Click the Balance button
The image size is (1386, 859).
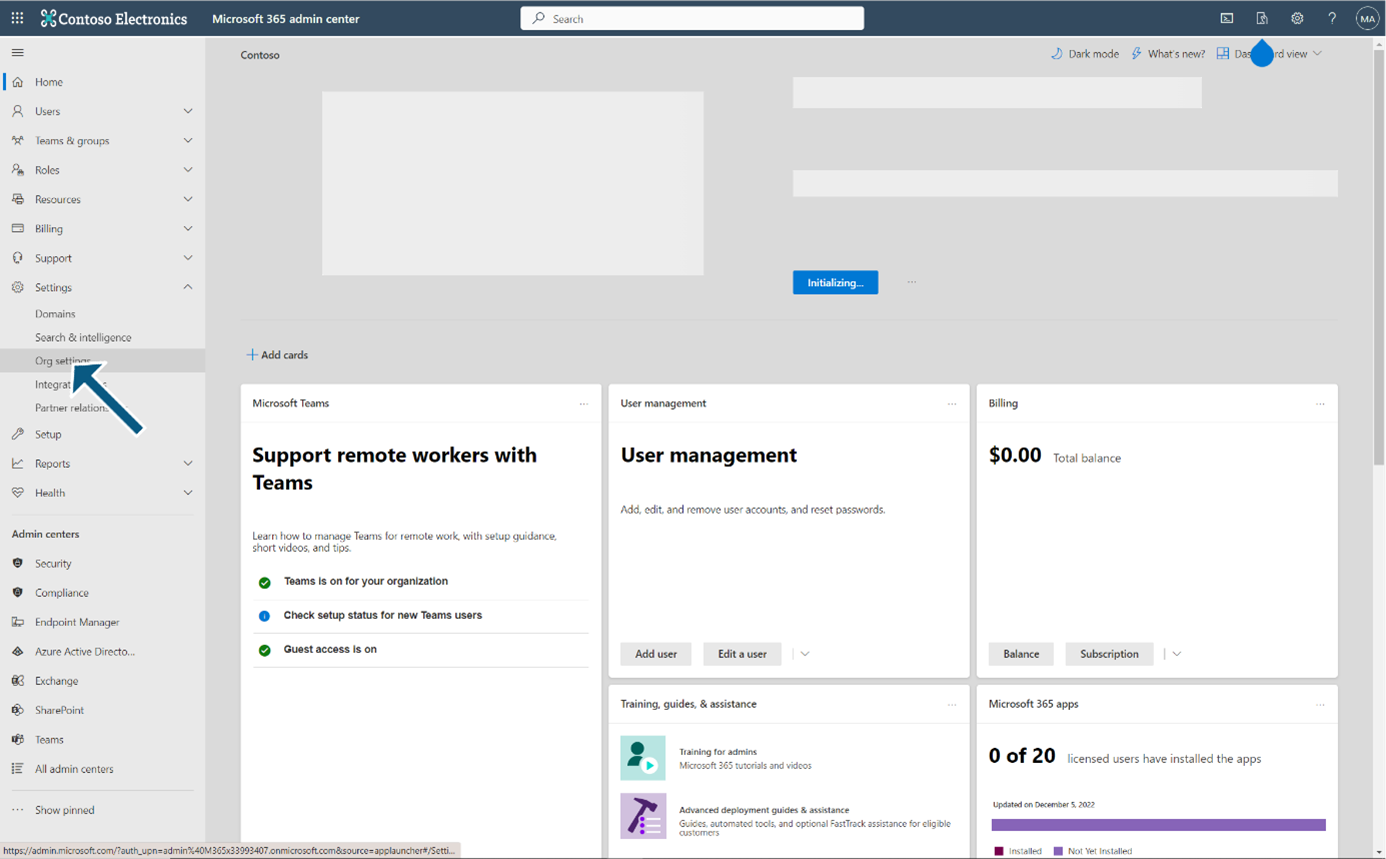tap(1021, 654)
